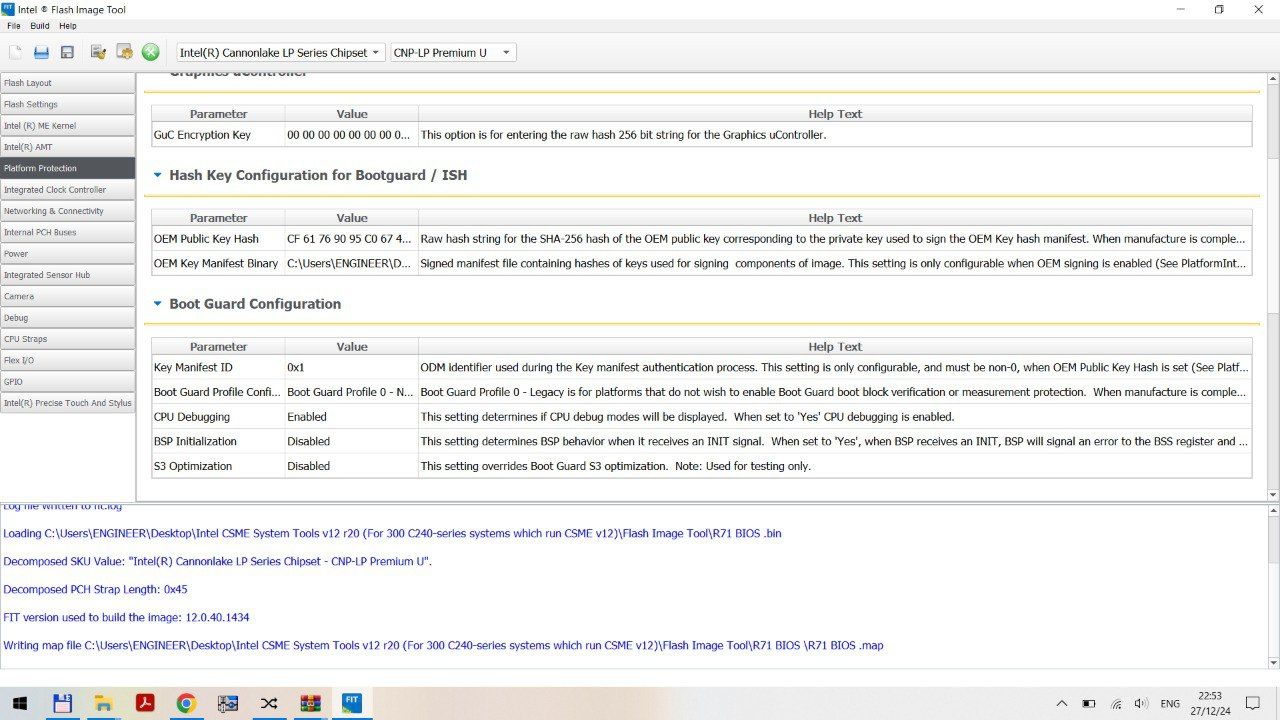Viewport: 1280px width, 720px height.
Task: Click the FIT app taskbar icon
Action: (x=352, y=703)
